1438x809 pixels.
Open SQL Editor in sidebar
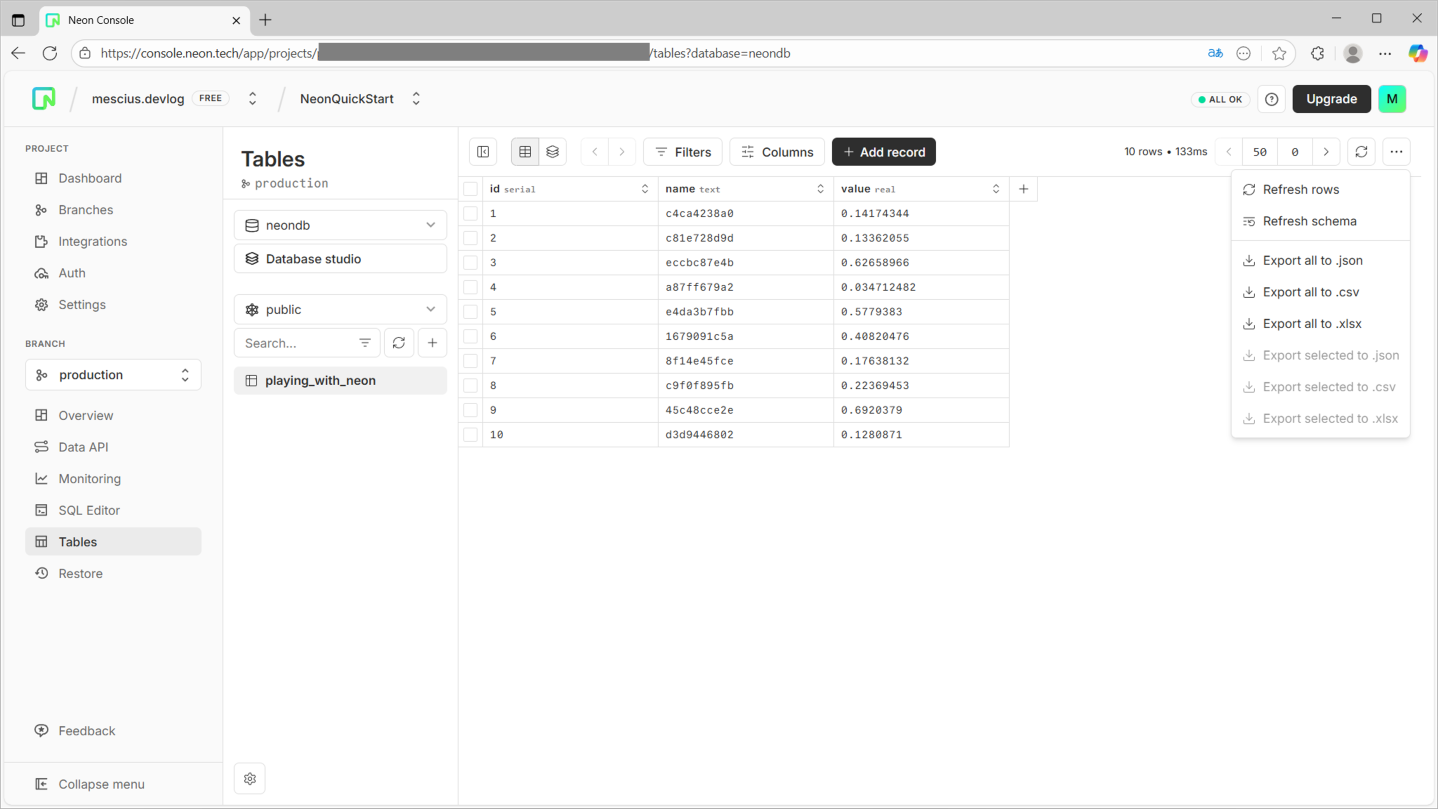coord(89,510)
